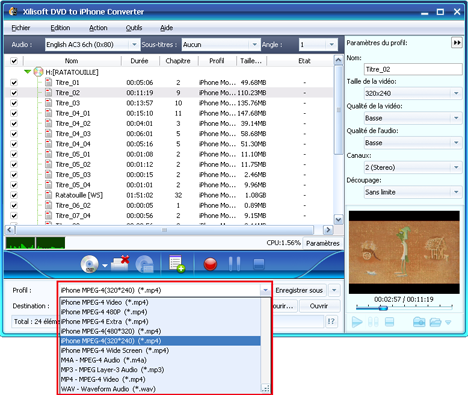Click the preview video thumbnail
Image resolution: width=468 pixels, height=395 pixels.
pyautogui.click(x=404, y=252)
